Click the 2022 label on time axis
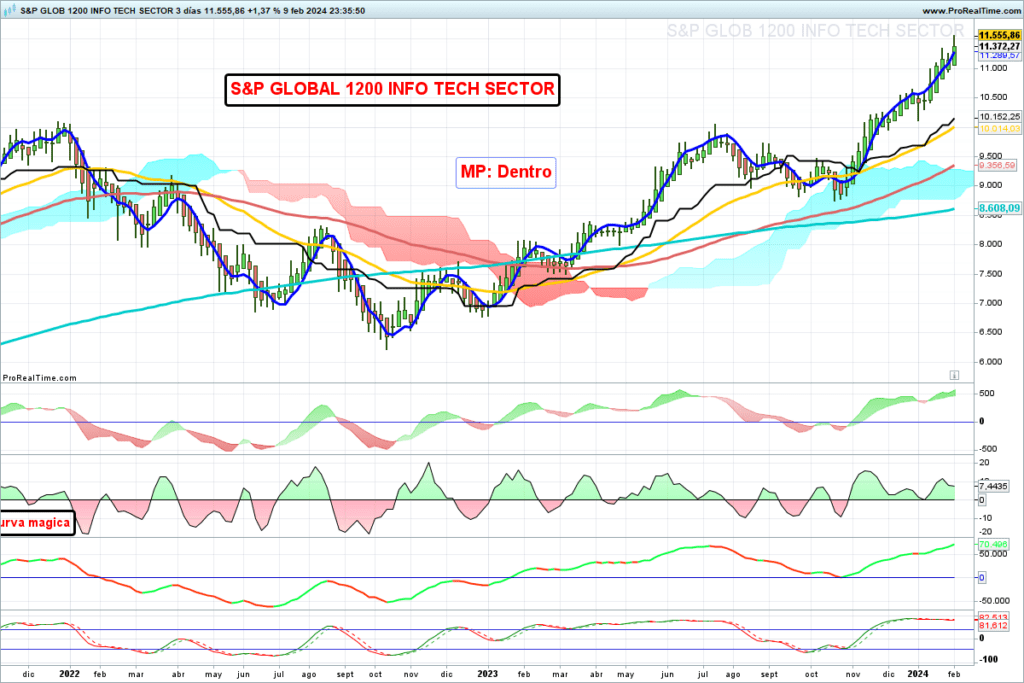 [x=69, y=674]
